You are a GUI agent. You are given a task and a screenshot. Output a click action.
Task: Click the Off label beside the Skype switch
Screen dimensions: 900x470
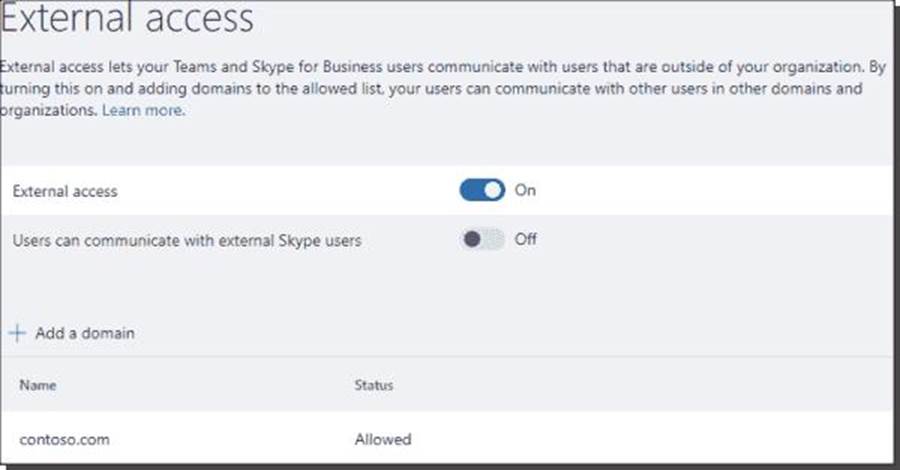tap(525, 240)
